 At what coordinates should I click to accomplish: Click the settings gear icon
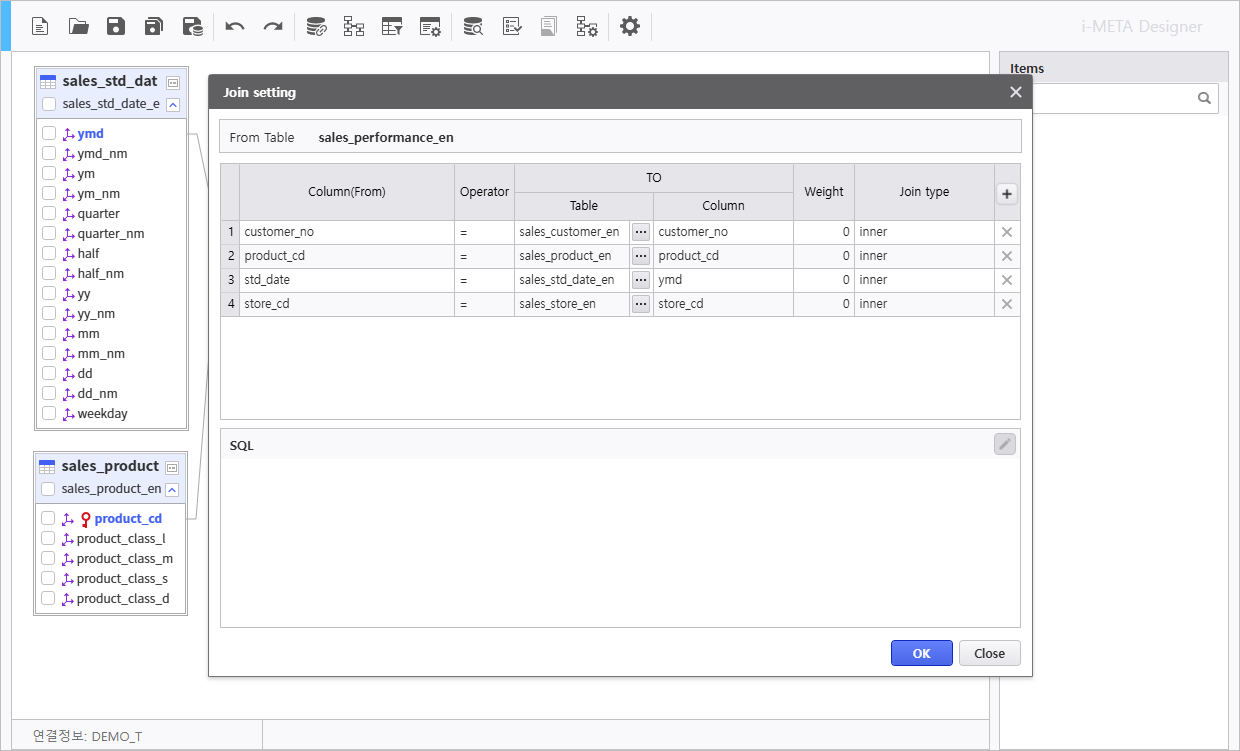click(629, 27)
